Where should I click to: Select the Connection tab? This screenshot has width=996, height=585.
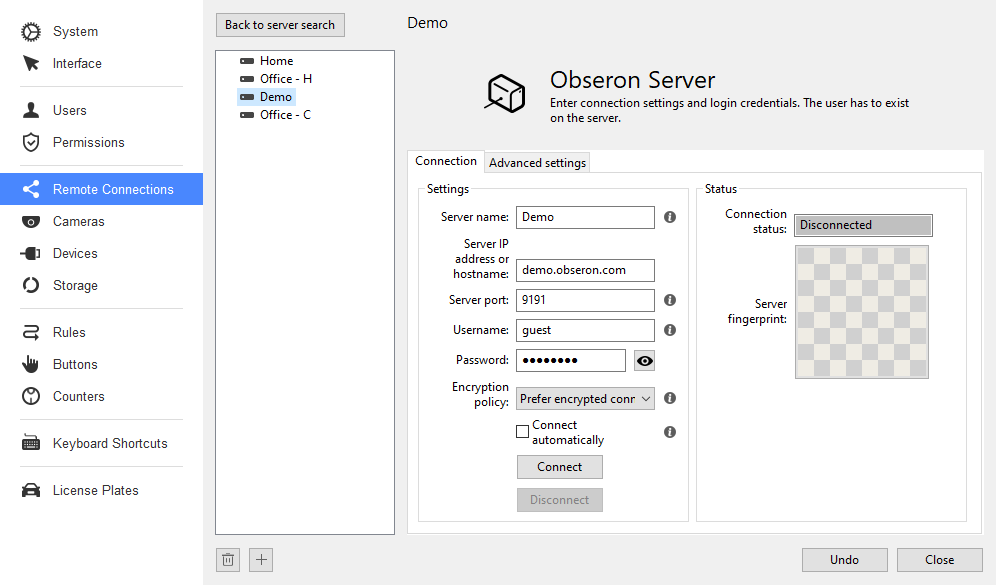click(x=446, y=161)
